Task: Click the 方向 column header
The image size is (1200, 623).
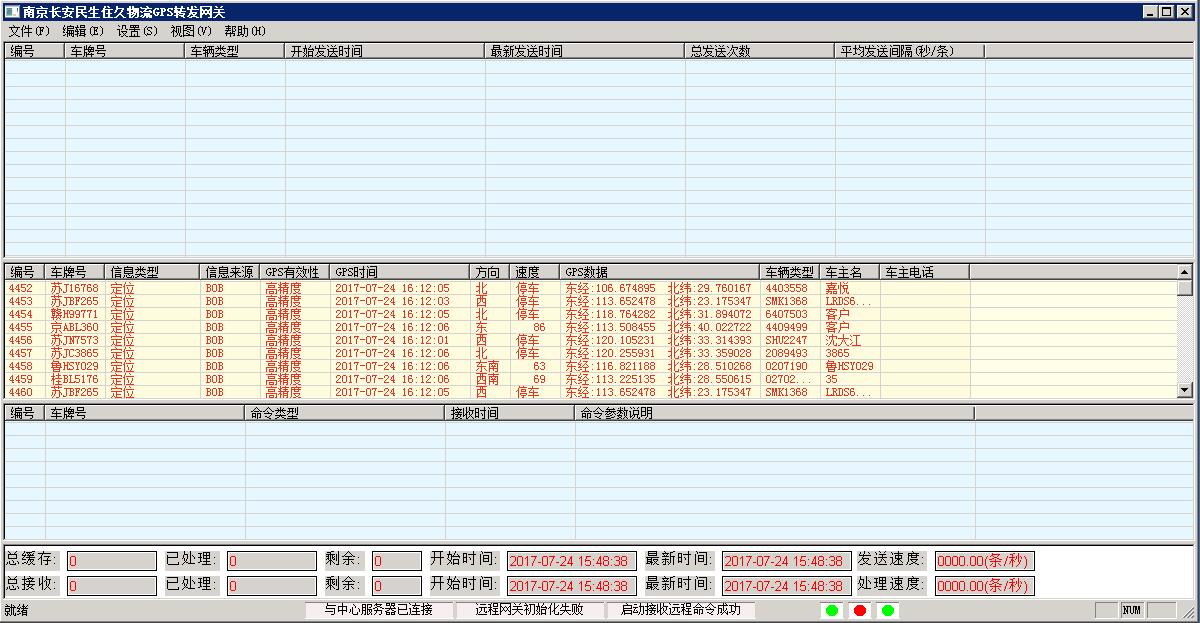Action: pyautogui.click(x=489, y=272)
